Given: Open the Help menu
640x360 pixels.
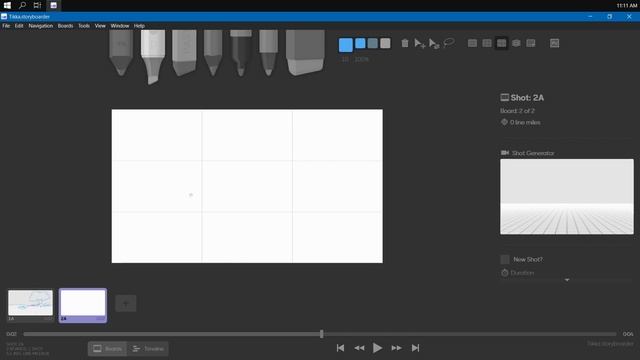Looking at the screenshot, I should click(139, 26).
